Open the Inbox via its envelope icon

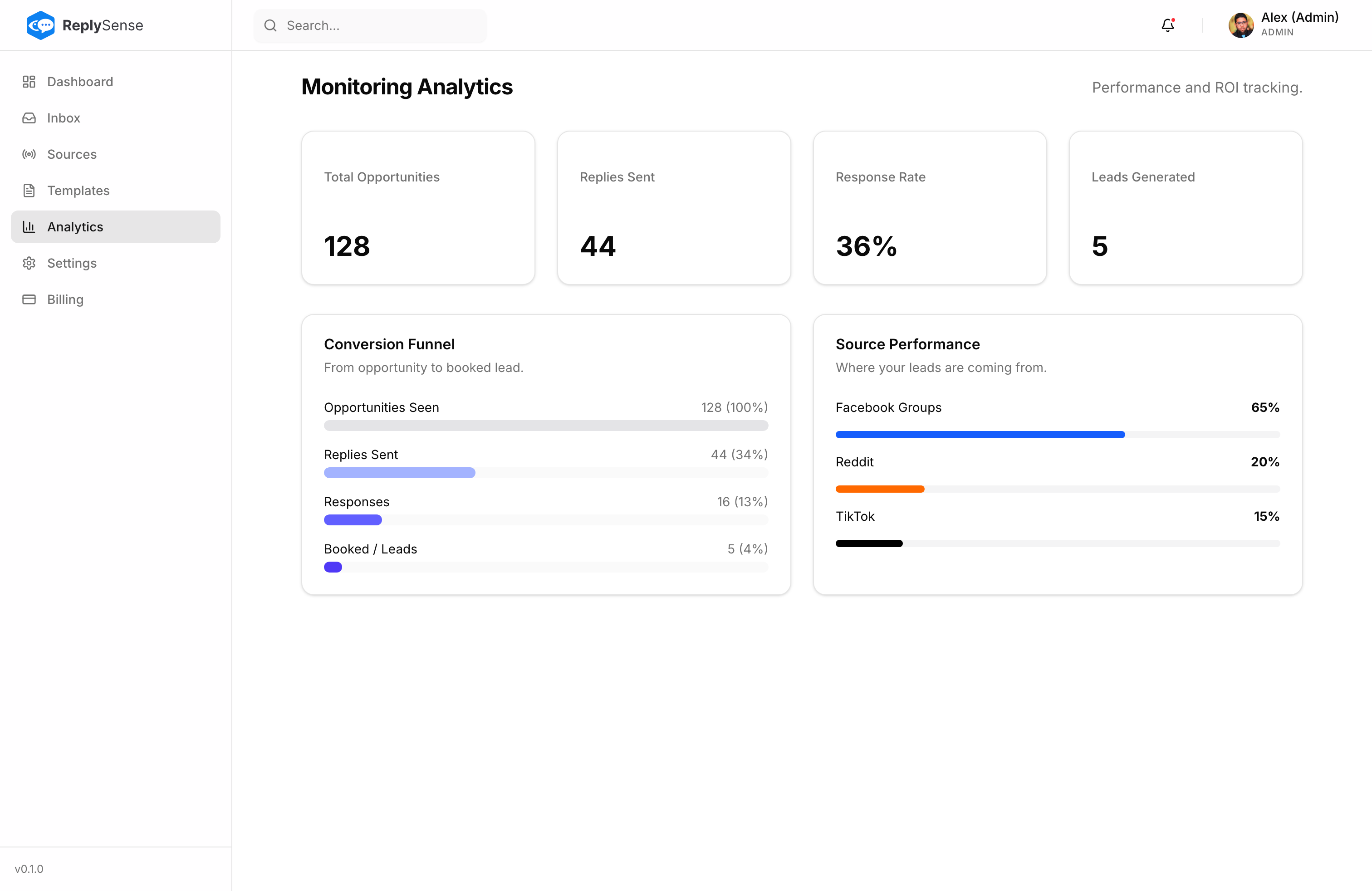point(29,117)
